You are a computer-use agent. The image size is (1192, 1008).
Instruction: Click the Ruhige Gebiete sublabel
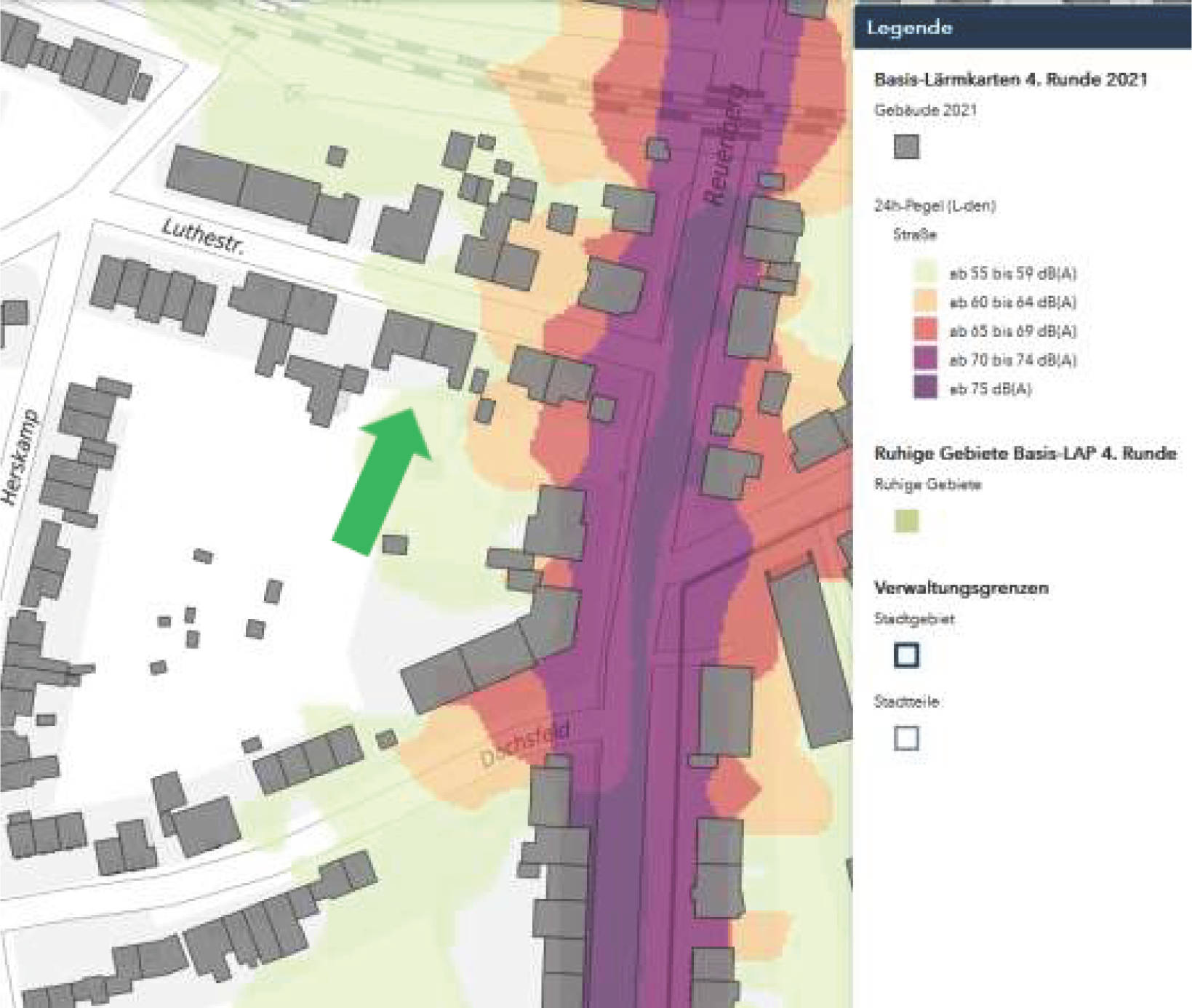click(x=927, y=484)
